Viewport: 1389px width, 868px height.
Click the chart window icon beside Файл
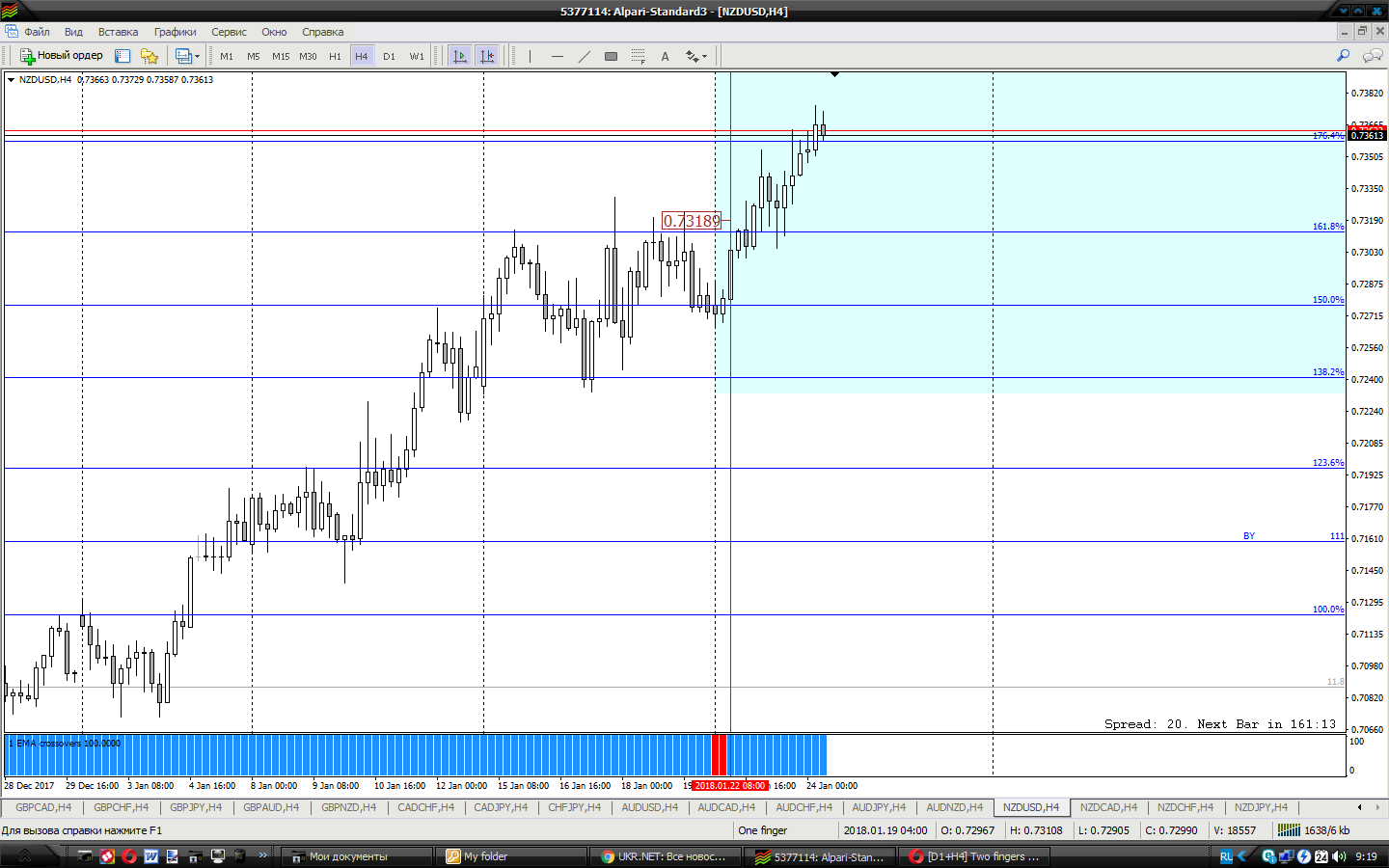(x=11, y=32)
